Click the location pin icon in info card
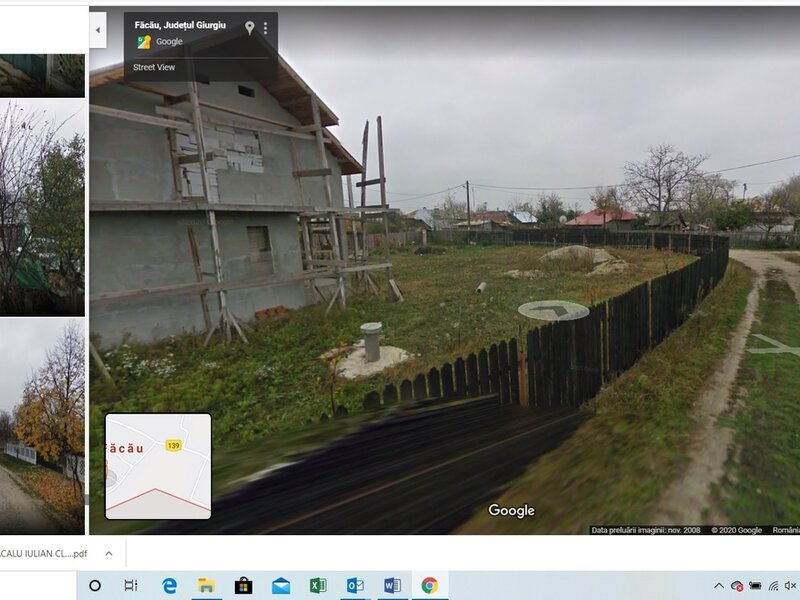The image size is (800, 600). 250,28
